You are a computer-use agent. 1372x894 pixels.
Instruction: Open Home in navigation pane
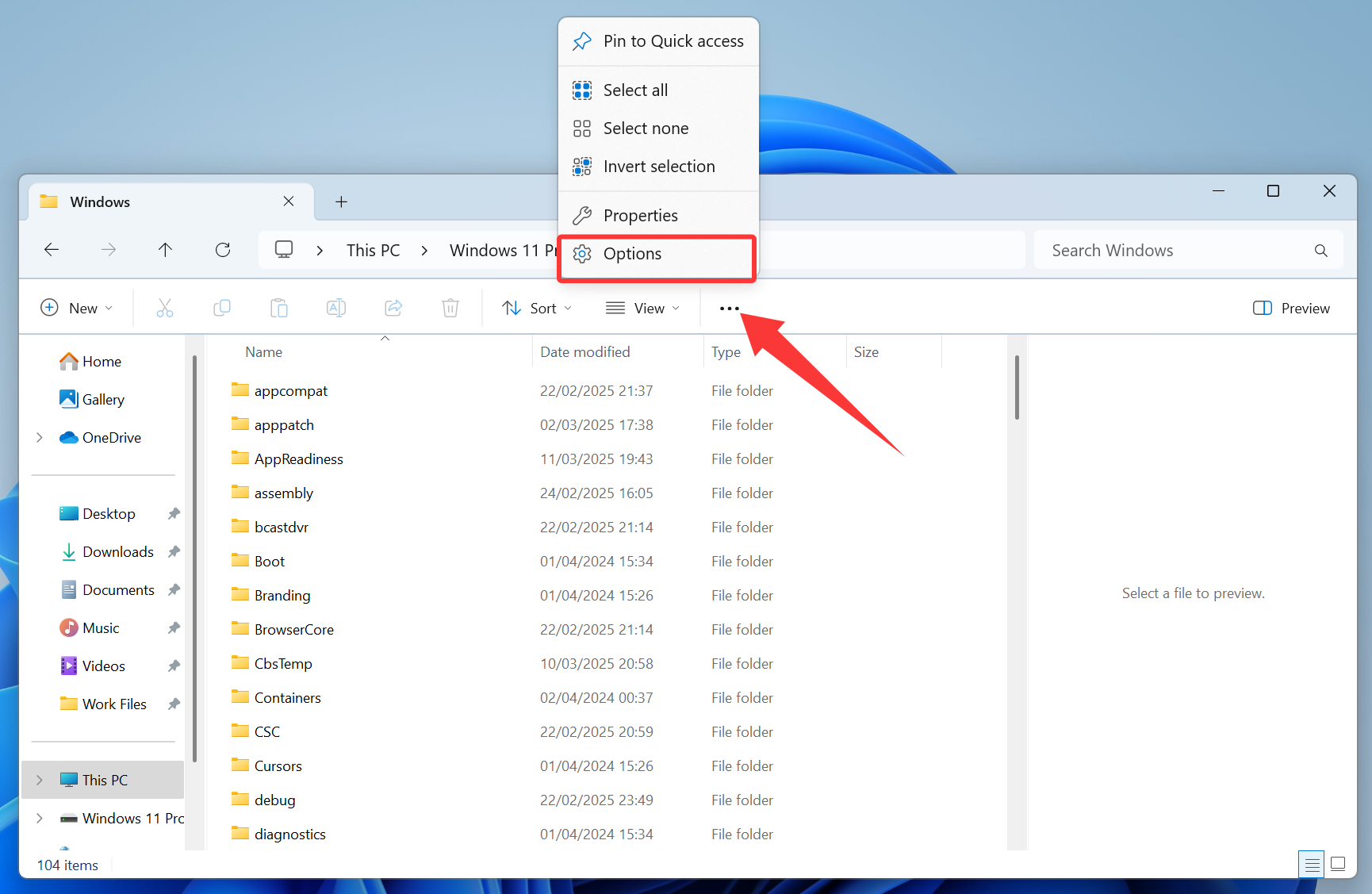(x=102, y=362)
